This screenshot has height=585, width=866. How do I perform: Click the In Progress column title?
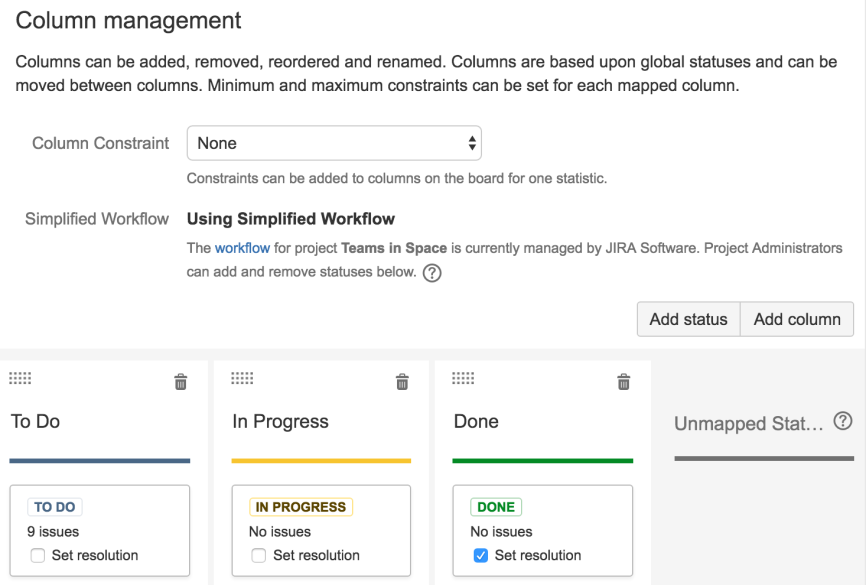pyautogui.click(x=280, y=422)
